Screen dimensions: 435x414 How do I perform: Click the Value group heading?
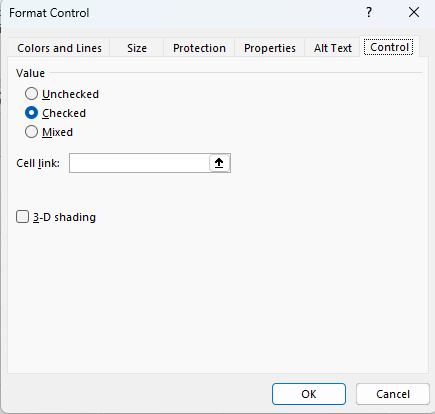pyautogui.click(x=30, y=73)
